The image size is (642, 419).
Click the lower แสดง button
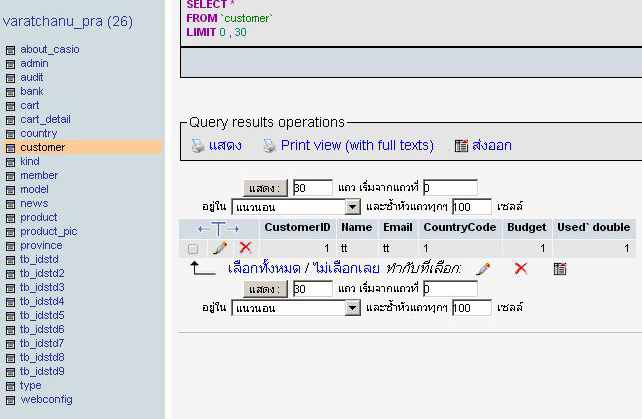click(265, 289)
